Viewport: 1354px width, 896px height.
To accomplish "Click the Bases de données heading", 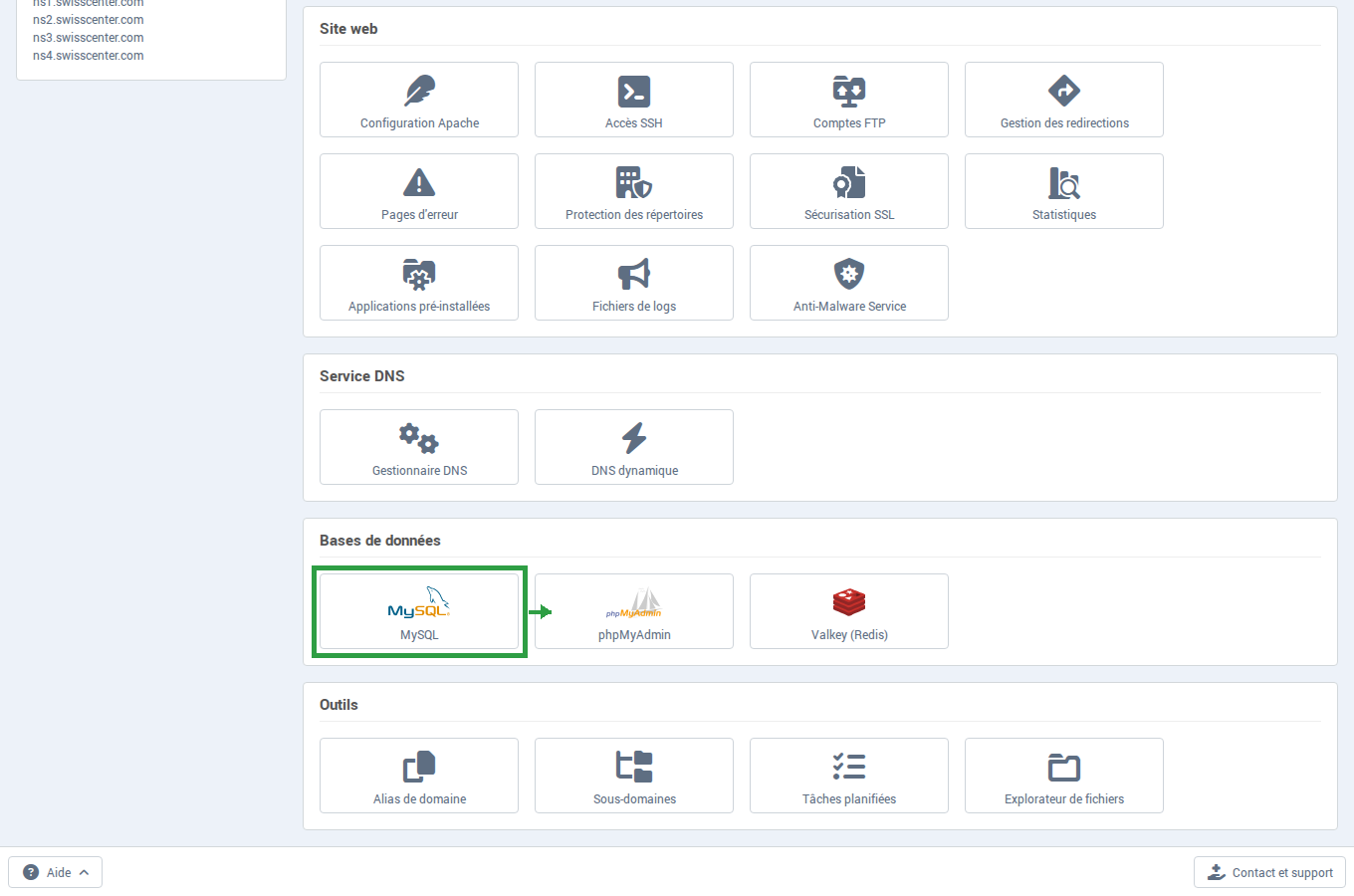I will [380, 541].
